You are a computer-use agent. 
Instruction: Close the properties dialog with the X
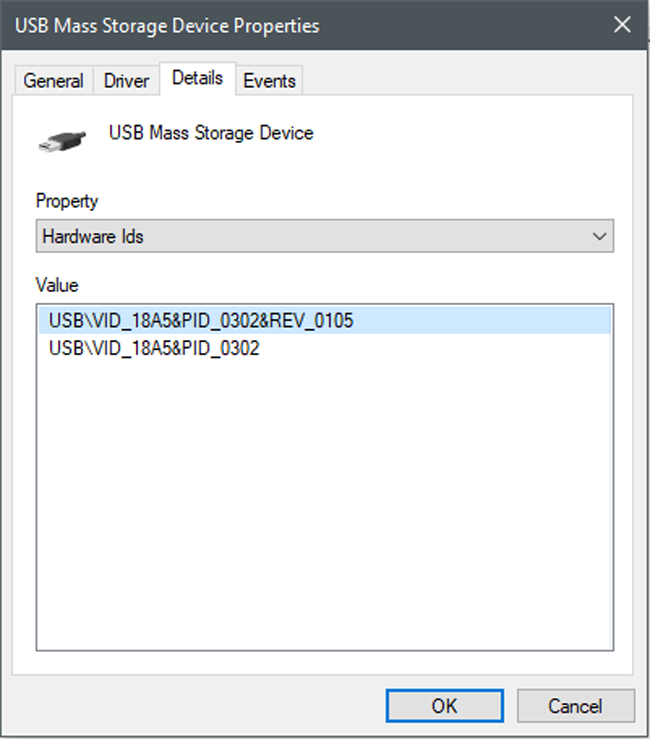point(622,25)
